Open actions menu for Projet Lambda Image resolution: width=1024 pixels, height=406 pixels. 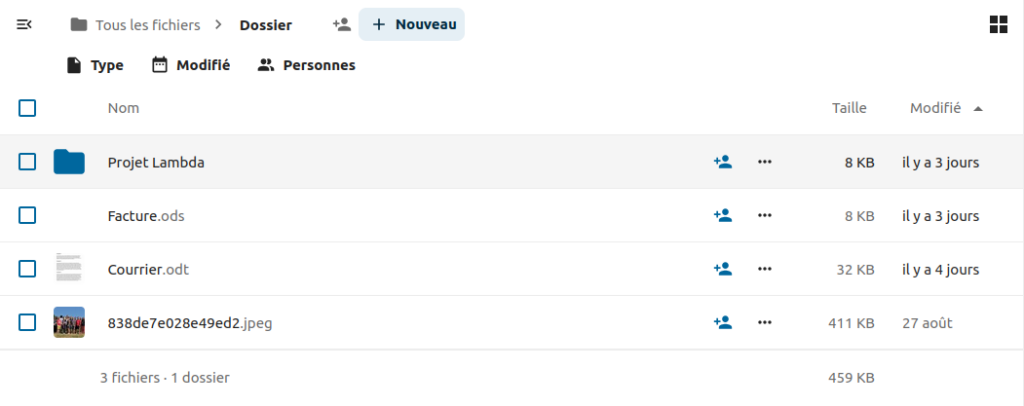765,162
